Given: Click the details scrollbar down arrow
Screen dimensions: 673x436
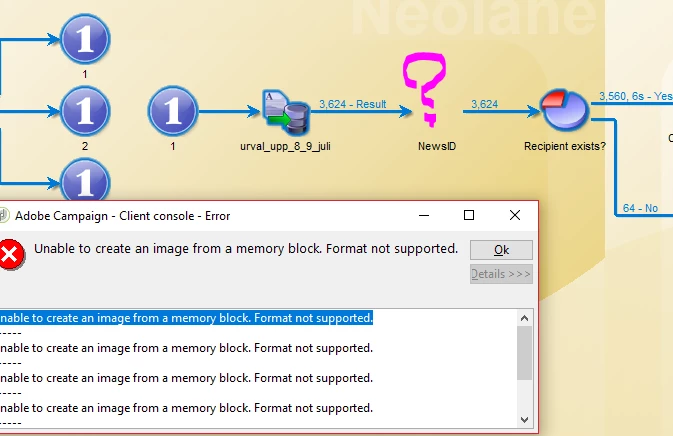Looking at the screenshot, I should [x=524, y=420].
